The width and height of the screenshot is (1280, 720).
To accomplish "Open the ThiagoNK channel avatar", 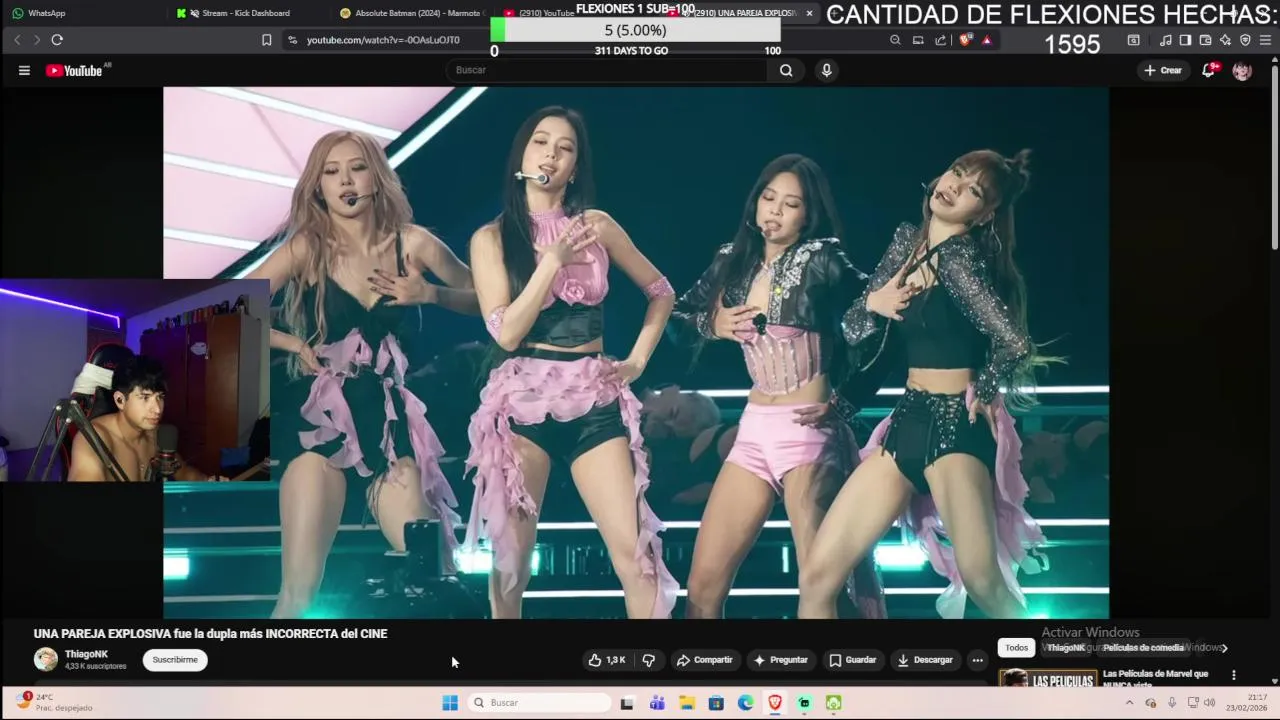I will tap(46, 659).
